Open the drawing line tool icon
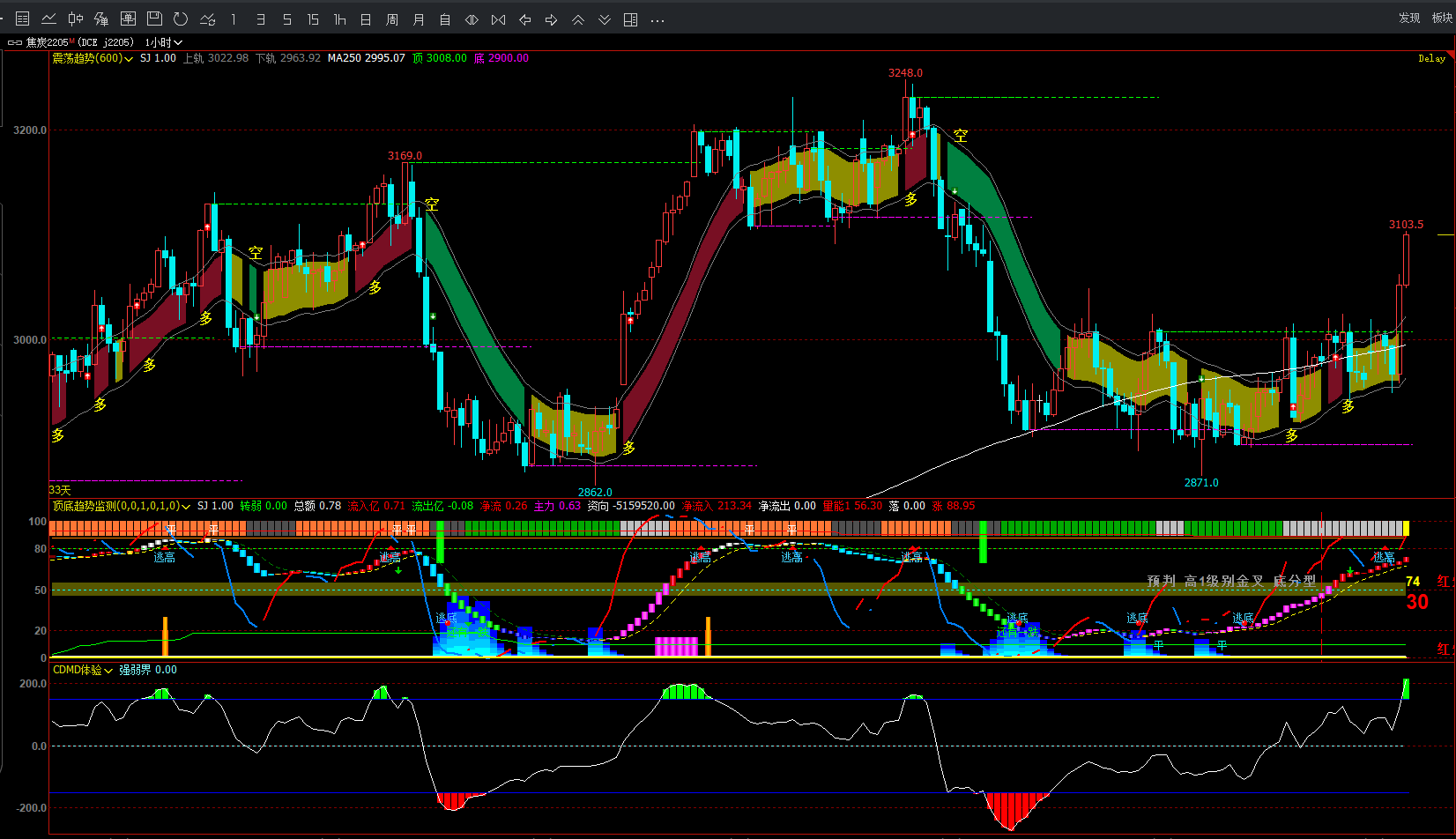Screen dimensions: 1456x839 [208, 19]
